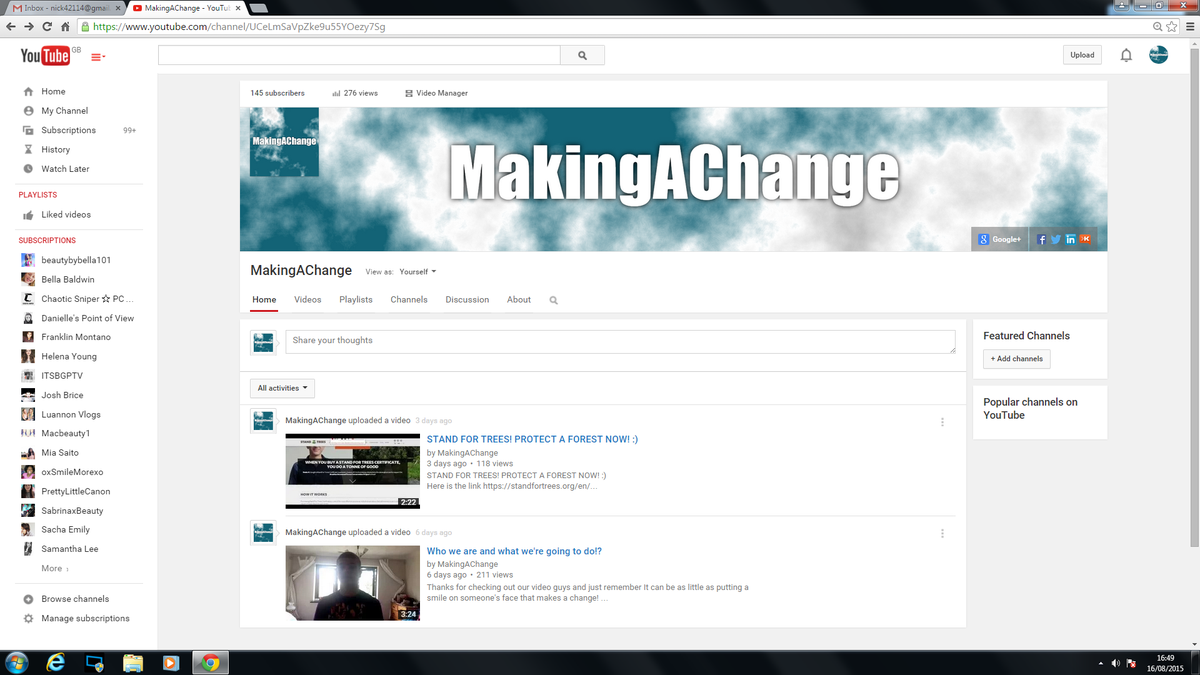The height and width of the screenshot is (675, 1200).
Task: Open the file explorer taskbar icon
Action: coord(133,662)
